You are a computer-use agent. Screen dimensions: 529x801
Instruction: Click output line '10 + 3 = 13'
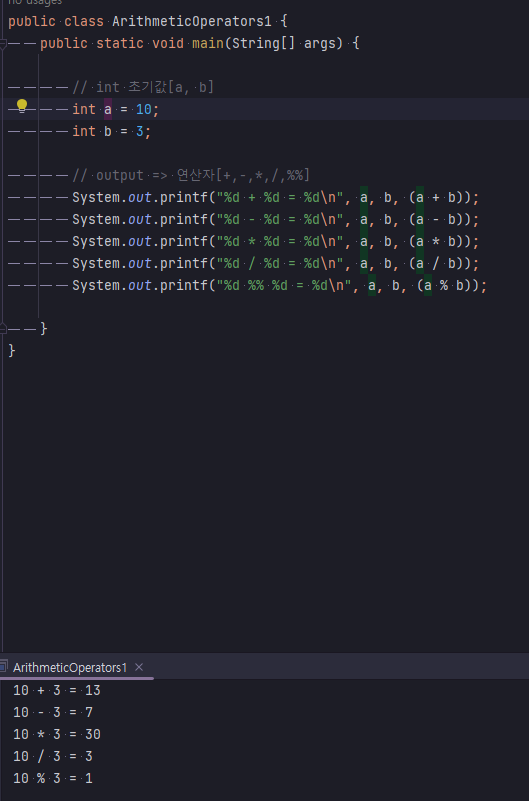coord(57,691)
